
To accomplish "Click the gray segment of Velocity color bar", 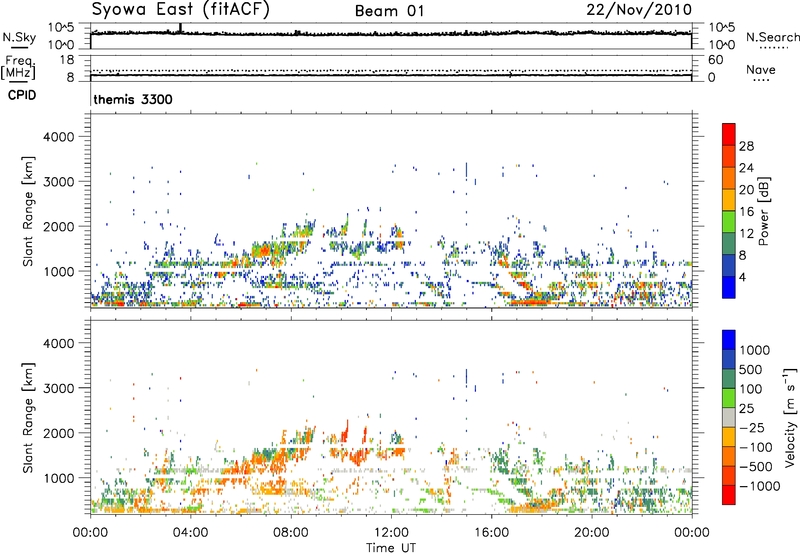I will (729, 417).
